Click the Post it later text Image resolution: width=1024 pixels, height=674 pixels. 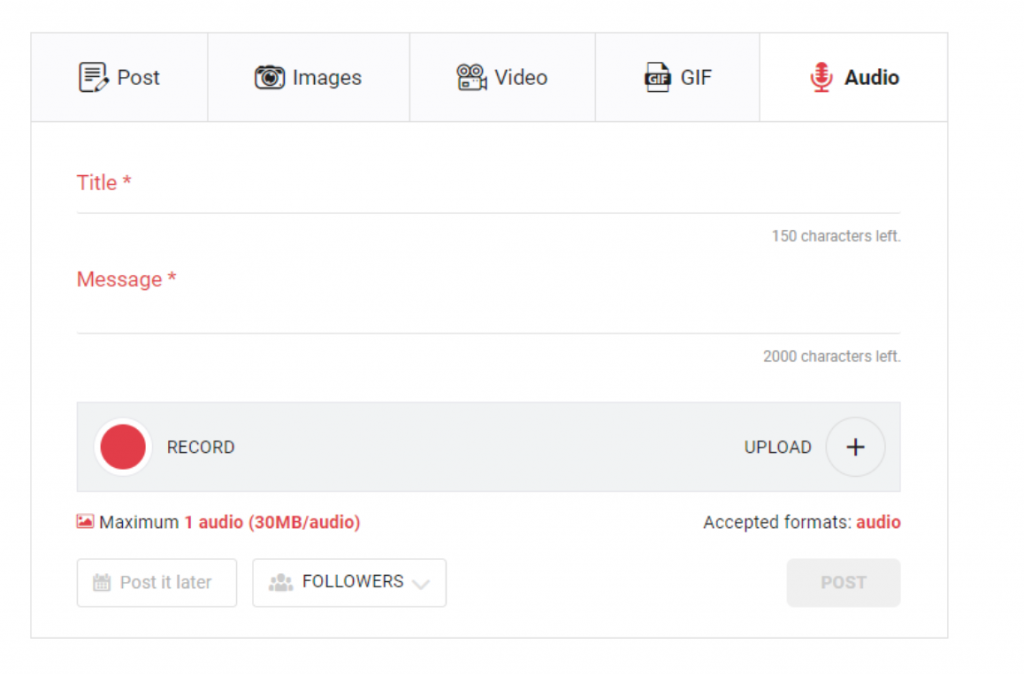tap(166, 583)
